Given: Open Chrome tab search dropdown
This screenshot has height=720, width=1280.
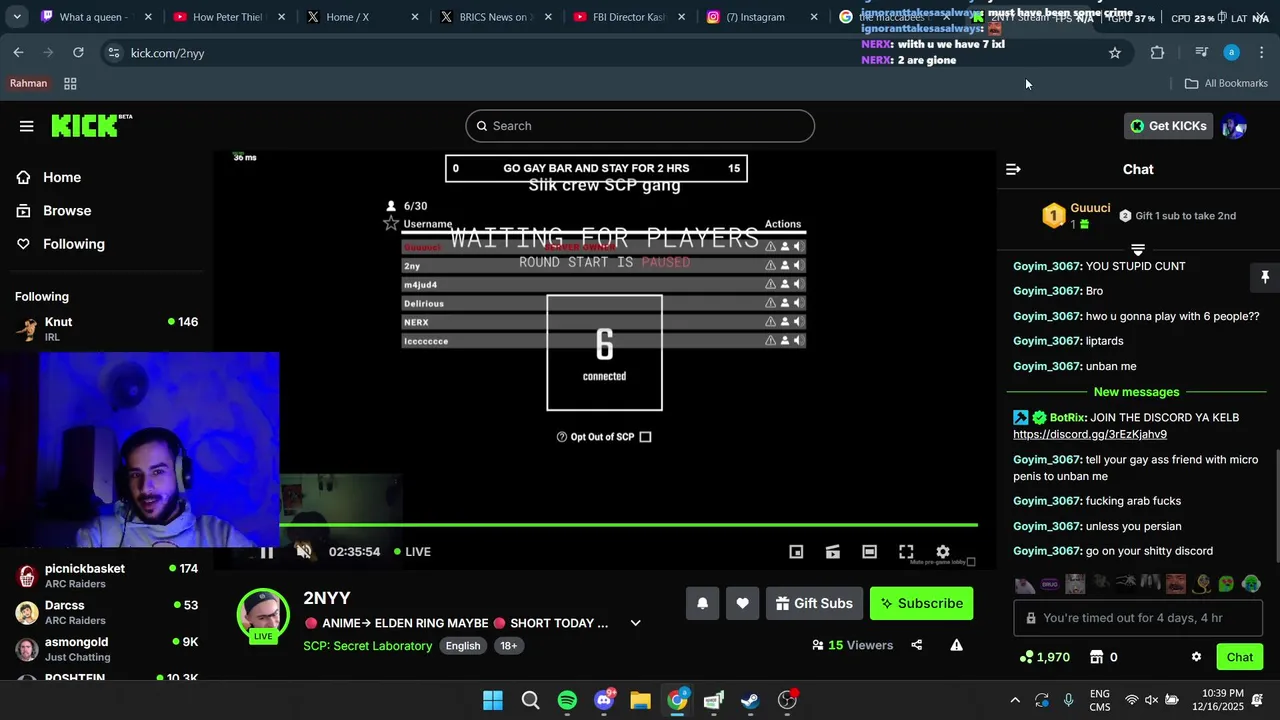Looking at the screenshot, I should coord(17,17).
